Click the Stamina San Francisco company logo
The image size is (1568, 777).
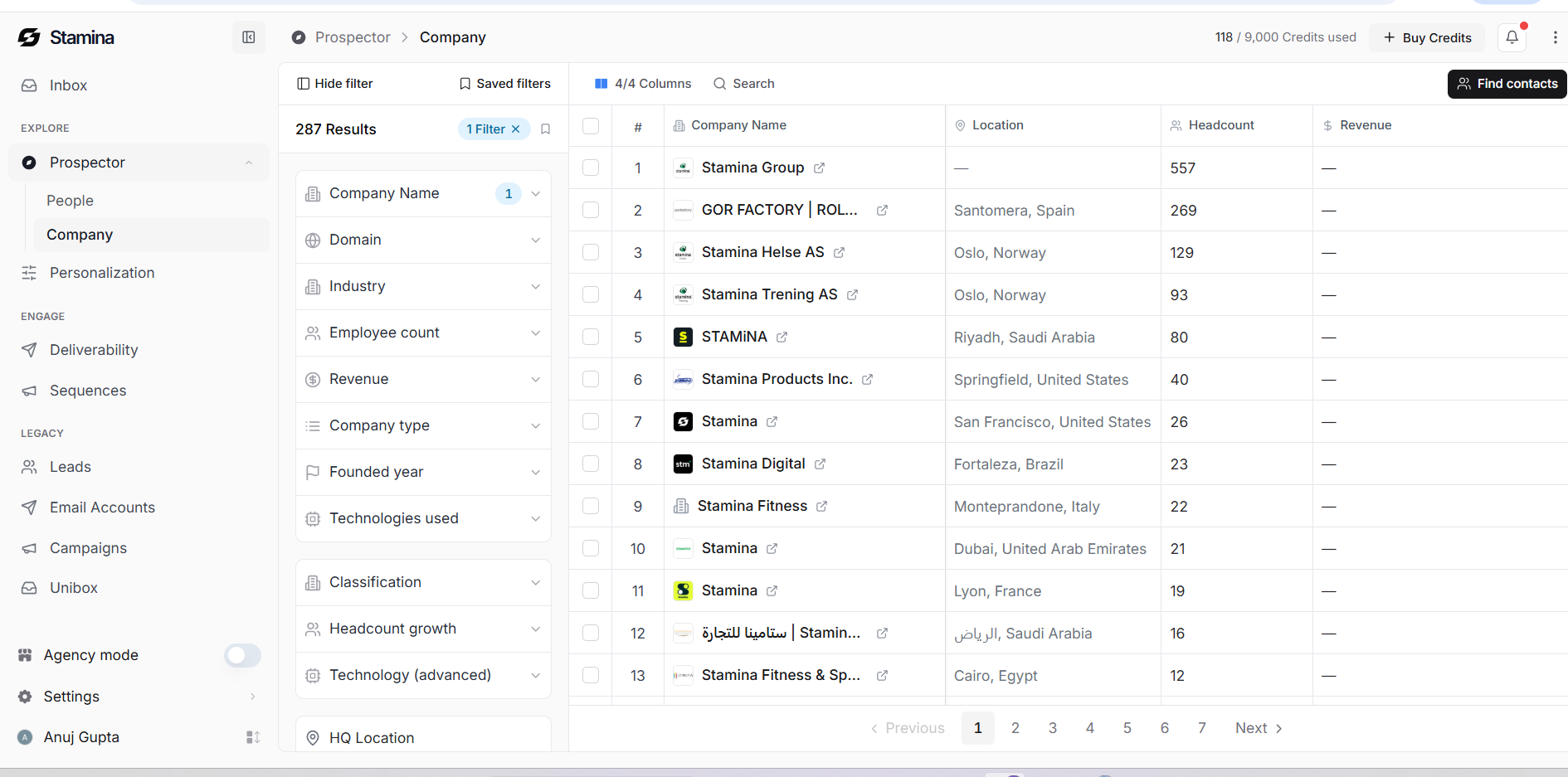click(683, 422)
